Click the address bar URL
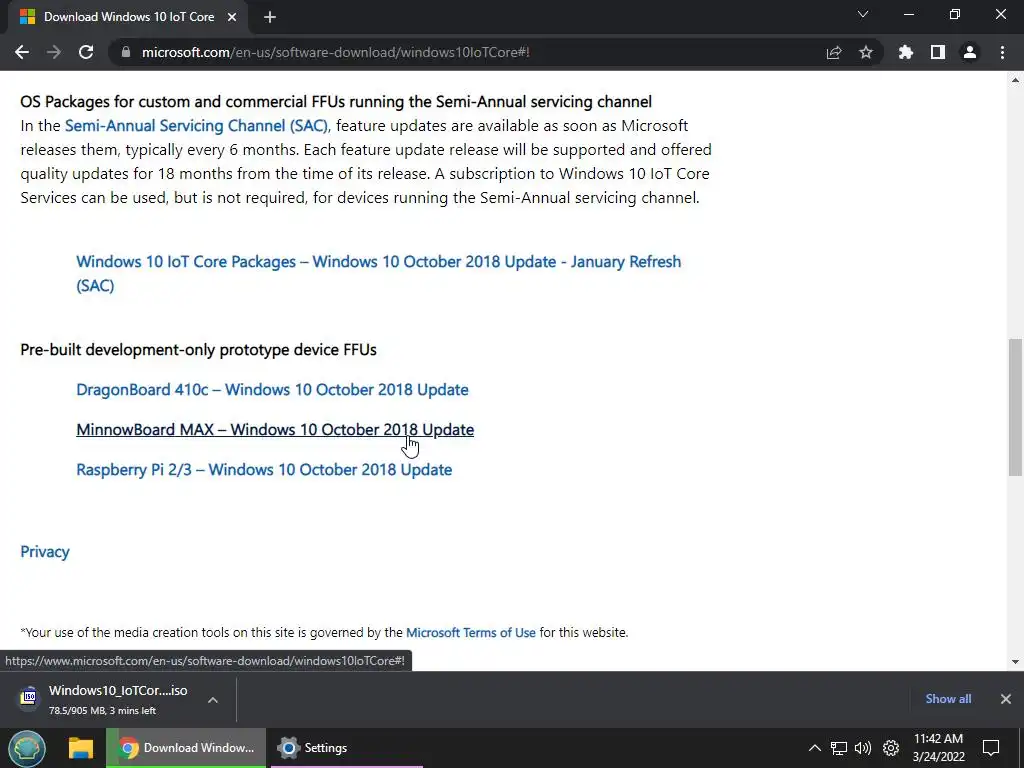Viewport: 1024px width, 768px height. pos(335,52)
